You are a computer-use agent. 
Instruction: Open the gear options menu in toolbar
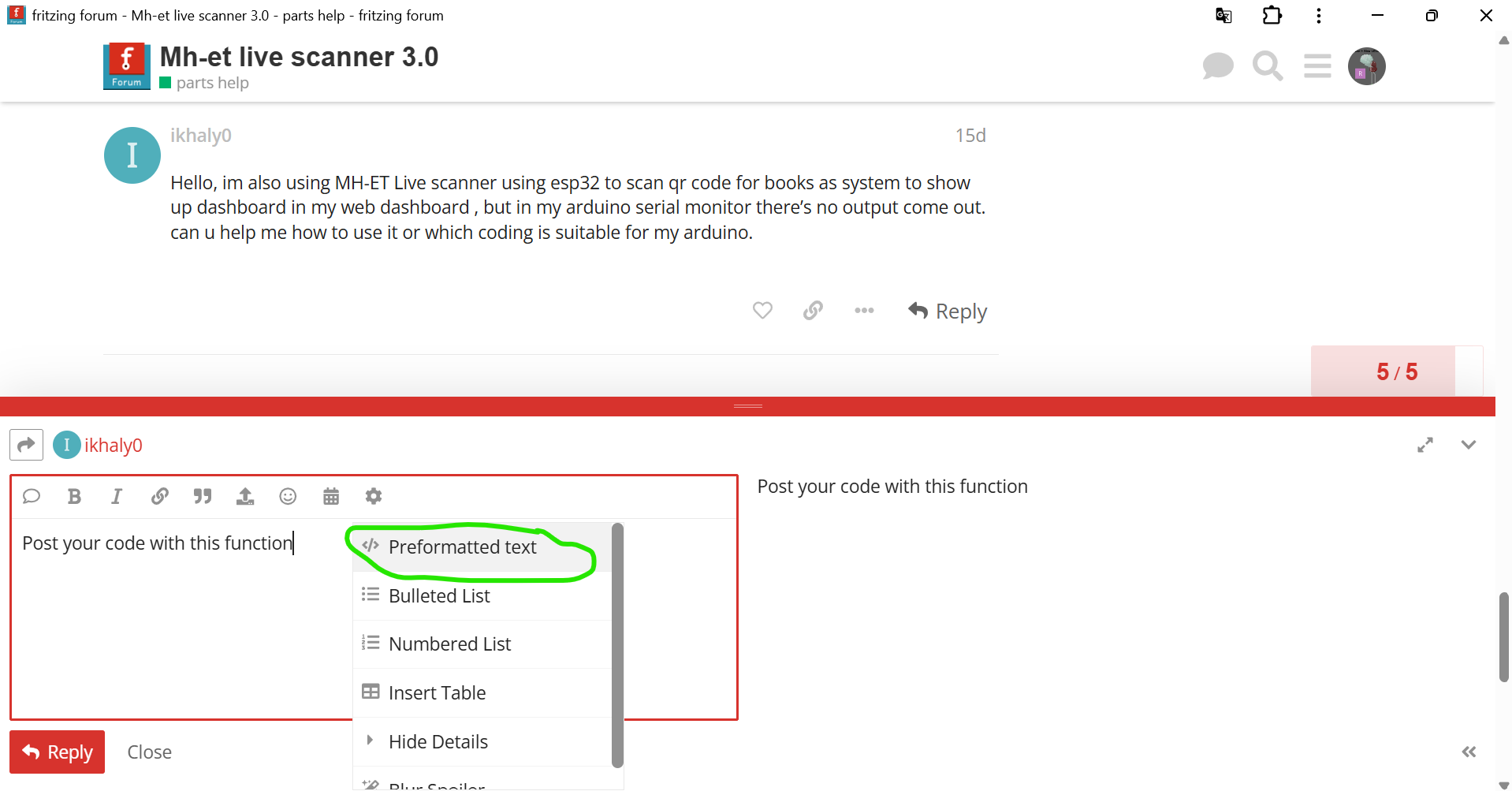[x=374, y=496]
